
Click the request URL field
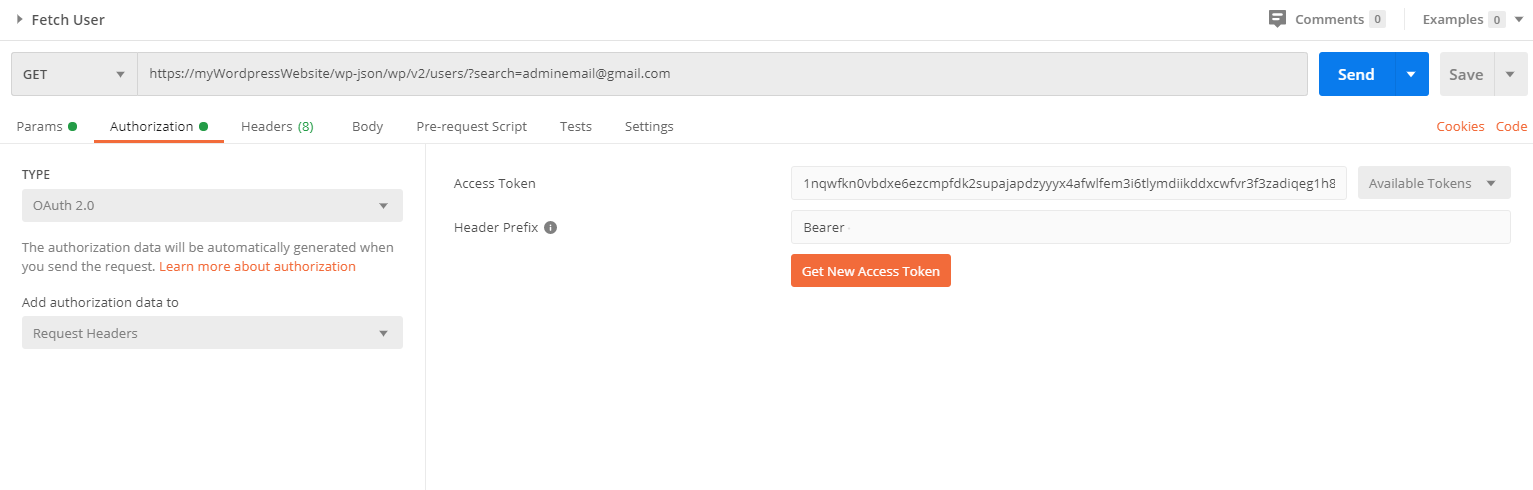tap(722, 74)
